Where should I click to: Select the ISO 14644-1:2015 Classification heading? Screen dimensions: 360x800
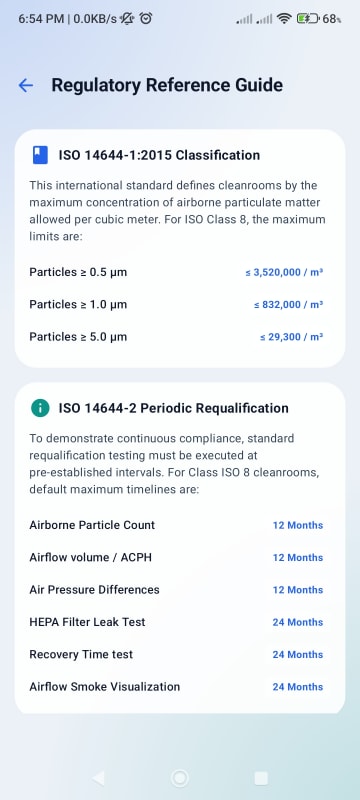(159, 155)
